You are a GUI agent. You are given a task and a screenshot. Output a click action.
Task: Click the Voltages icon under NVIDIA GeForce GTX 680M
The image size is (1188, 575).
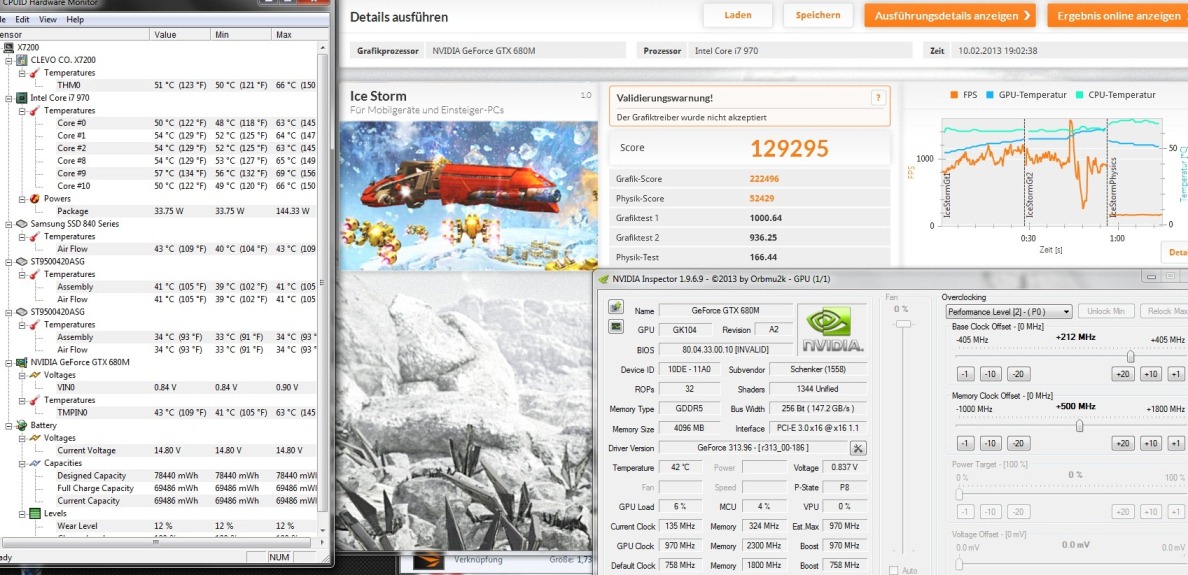pyautogui.click(x=35, y=374)
